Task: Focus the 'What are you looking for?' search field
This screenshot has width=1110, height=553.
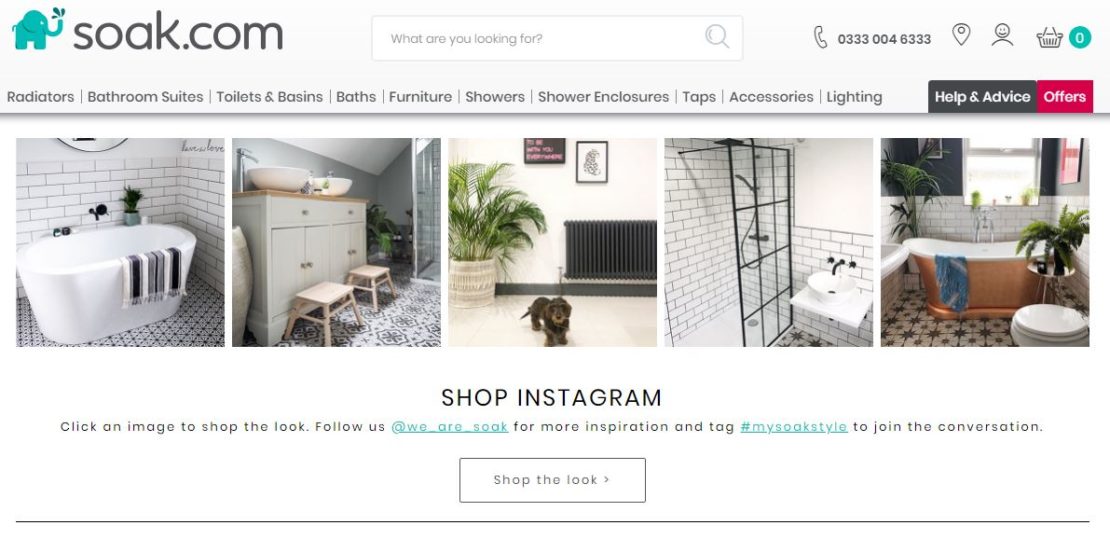Action: 545,38
